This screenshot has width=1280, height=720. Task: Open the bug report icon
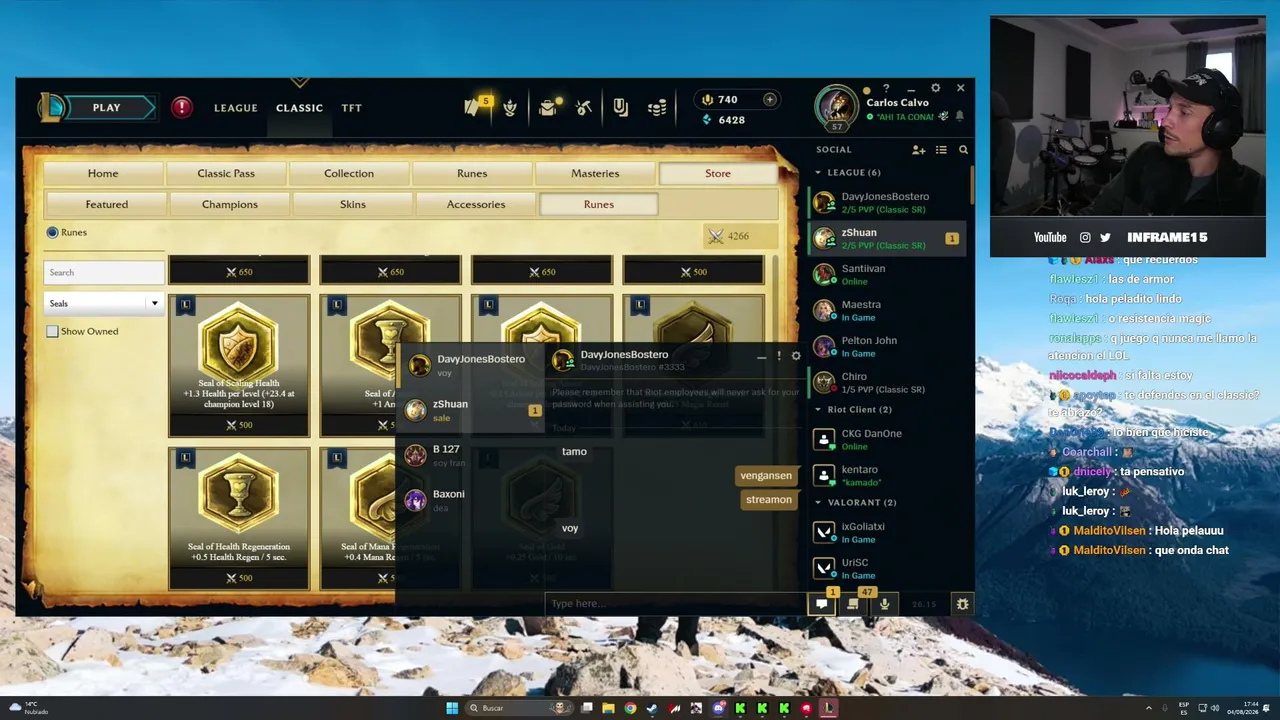[962, 604]
